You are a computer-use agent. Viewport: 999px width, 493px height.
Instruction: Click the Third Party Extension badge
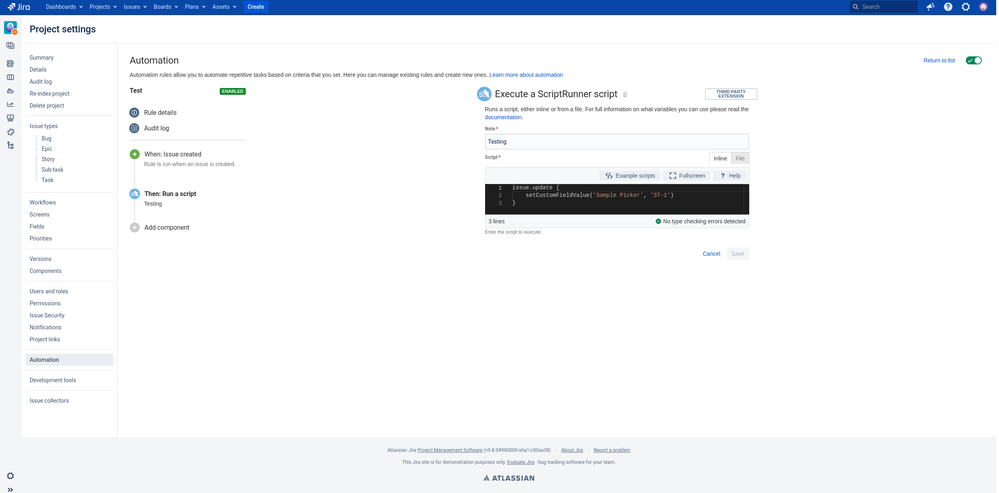pos(731,94)
